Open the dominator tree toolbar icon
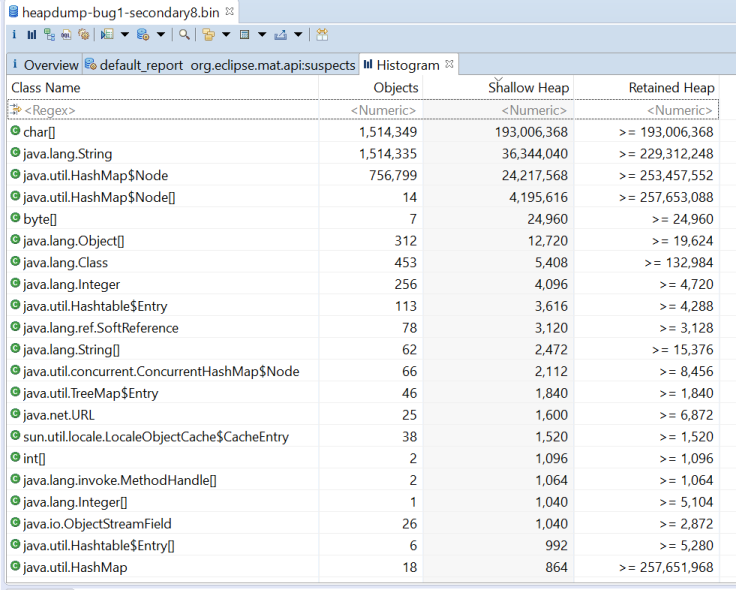The height and width of the screenshot is (590, 736). coord(49,34)
